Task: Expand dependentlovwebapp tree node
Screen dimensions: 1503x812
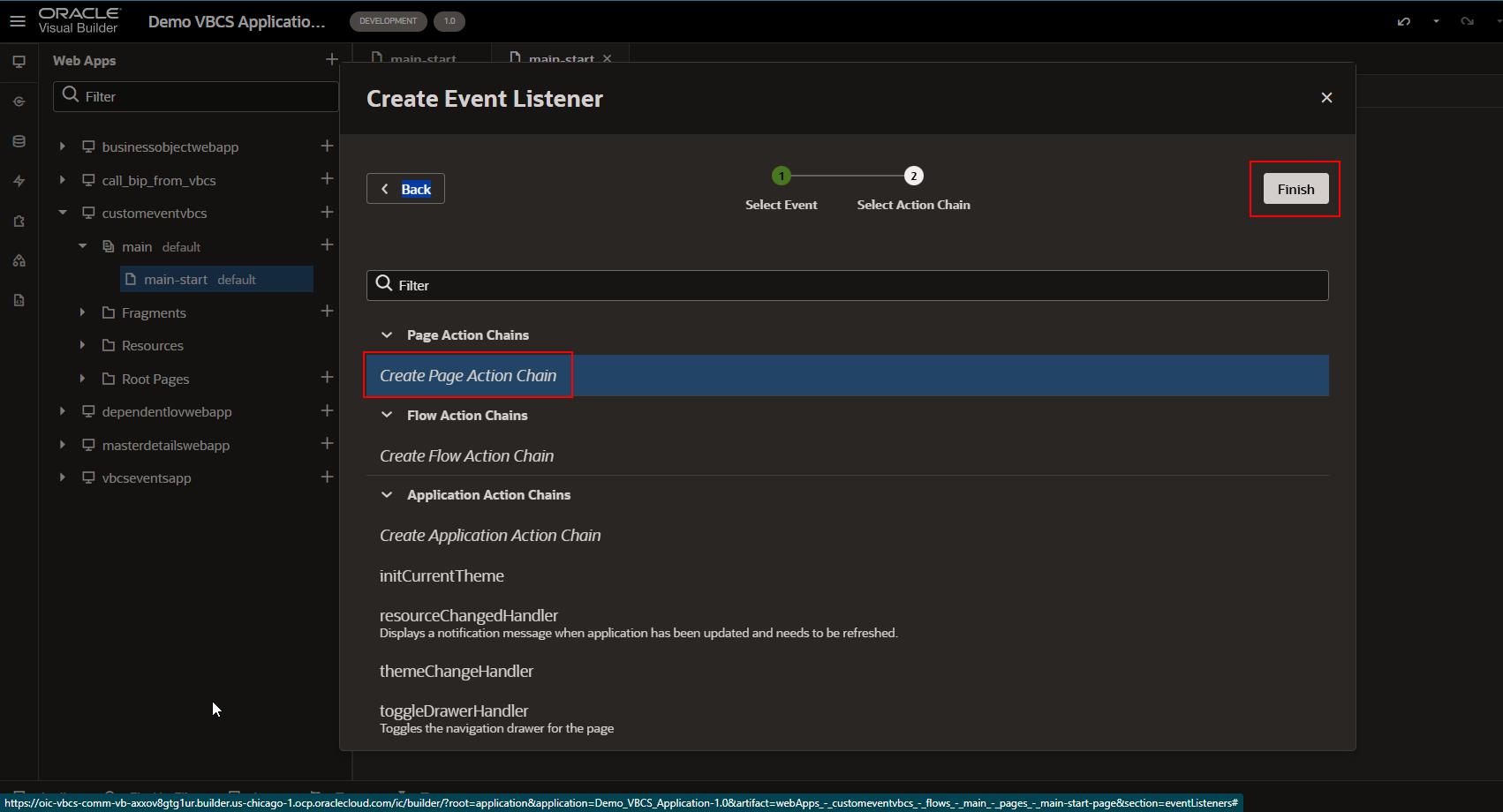Action: click(62, 411)
